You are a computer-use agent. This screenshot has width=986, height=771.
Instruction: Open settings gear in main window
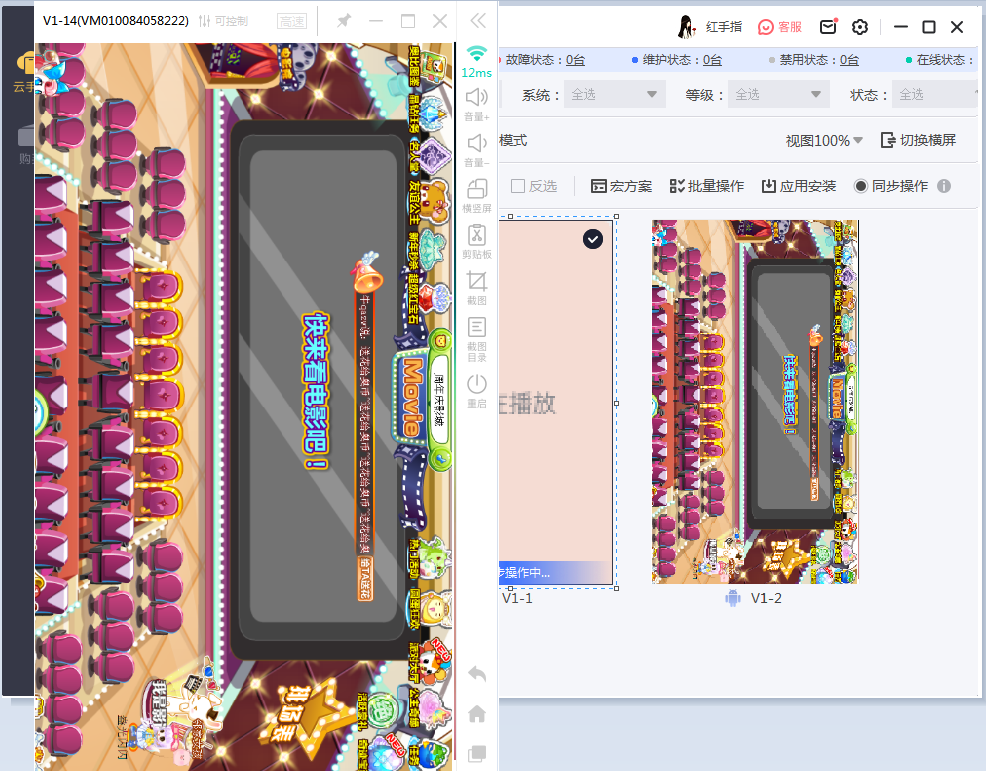(860, 27)
